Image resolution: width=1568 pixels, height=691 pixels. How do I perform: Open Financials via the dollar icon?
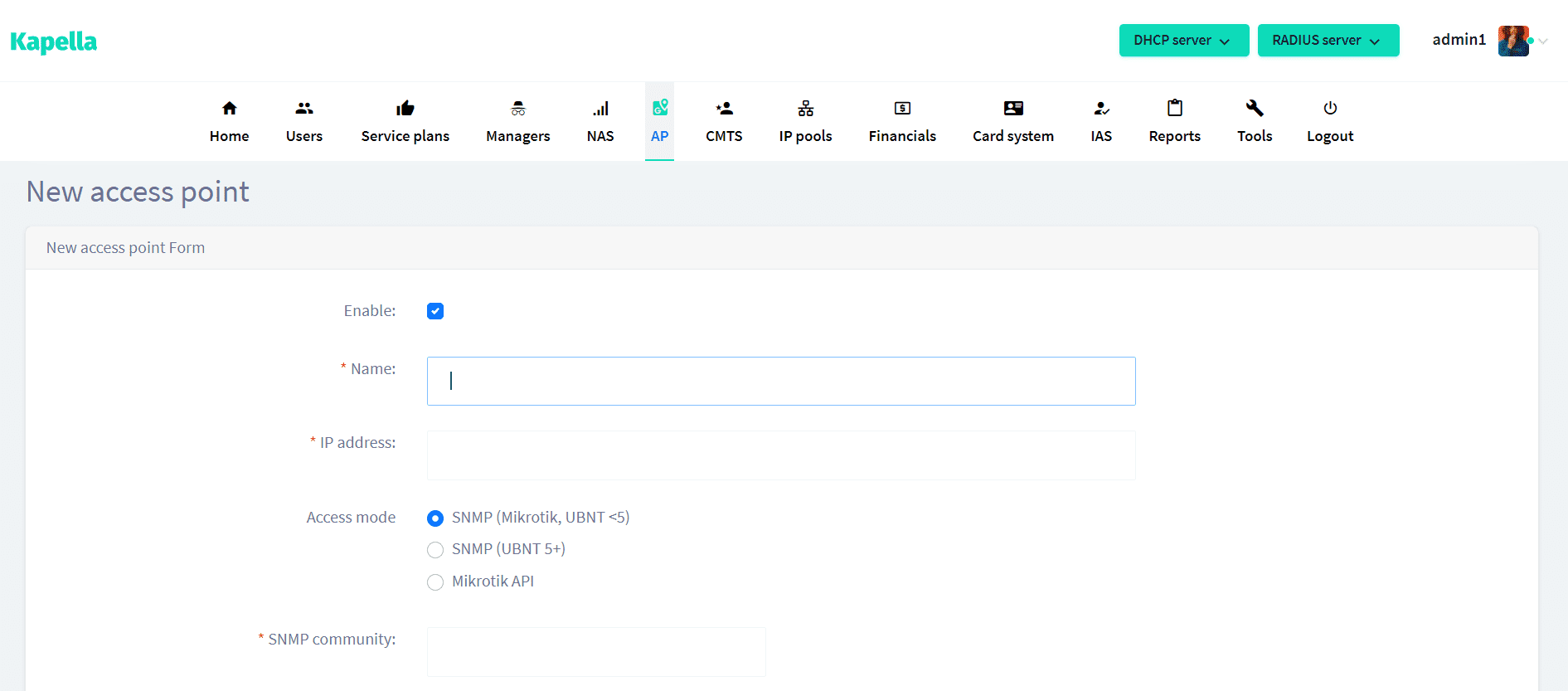coord(902,109)
